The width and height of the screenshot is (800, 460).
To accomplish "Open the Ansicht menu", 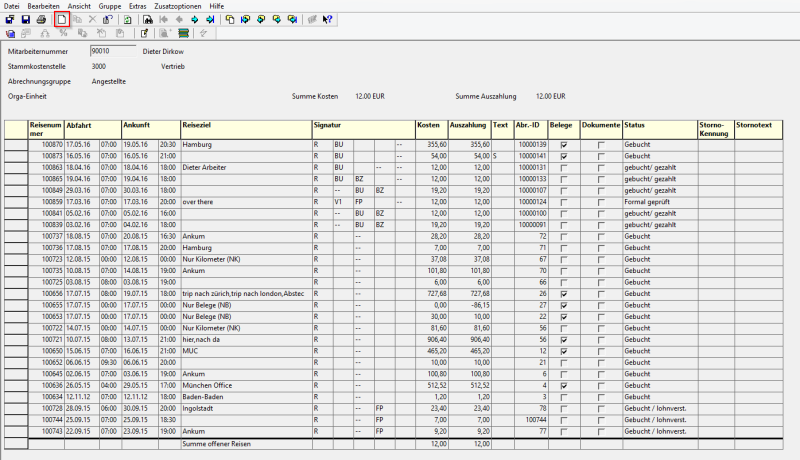I will click(79, 6).
